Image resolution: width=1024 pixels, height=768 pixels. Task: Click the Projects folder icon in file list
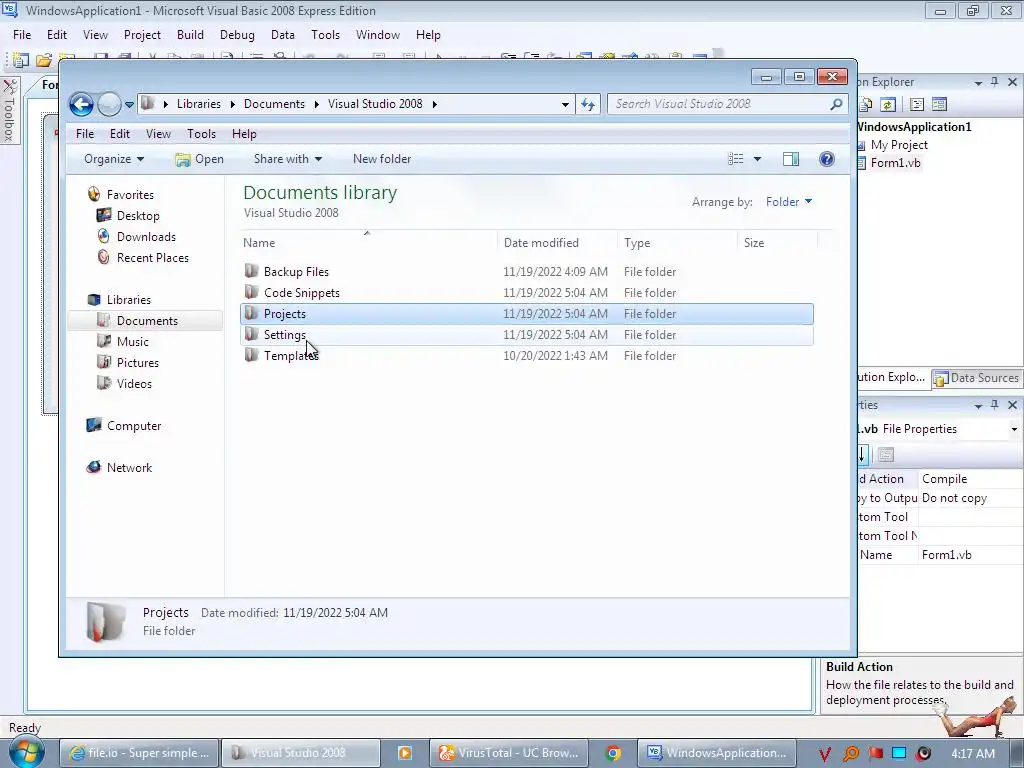(x=251, y=313)
